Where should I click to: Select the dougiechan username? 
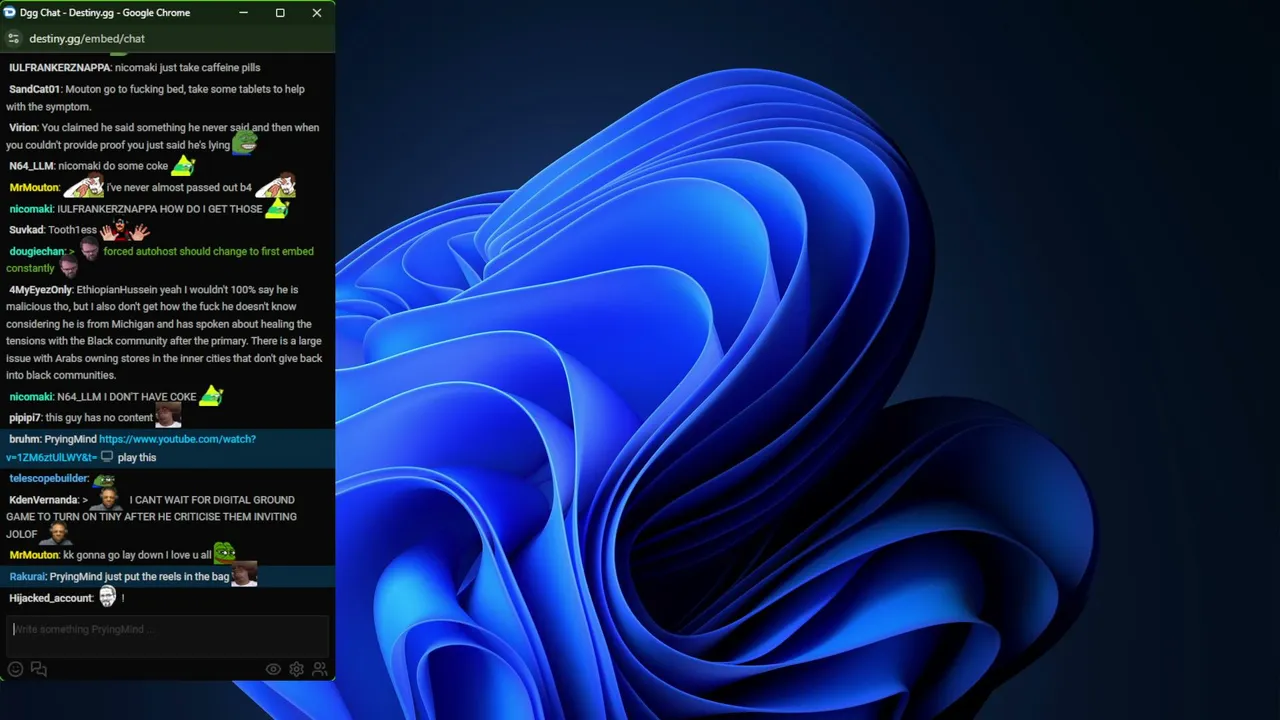point(37,251)
